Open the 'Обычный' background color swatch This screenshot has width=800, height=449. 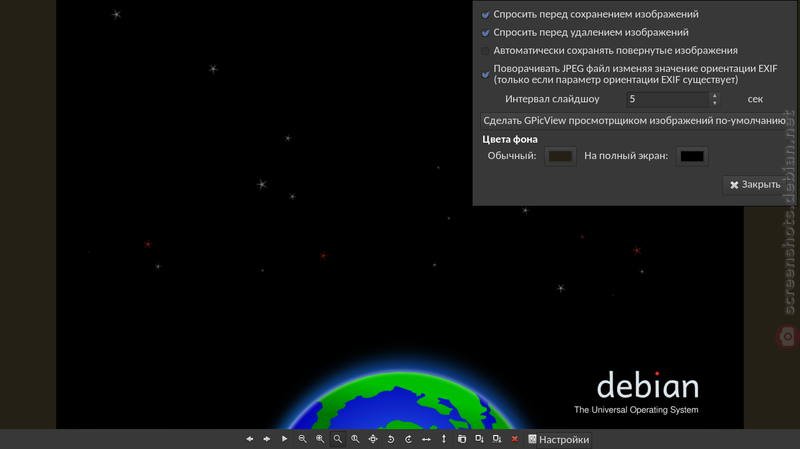tap(560, 156)
